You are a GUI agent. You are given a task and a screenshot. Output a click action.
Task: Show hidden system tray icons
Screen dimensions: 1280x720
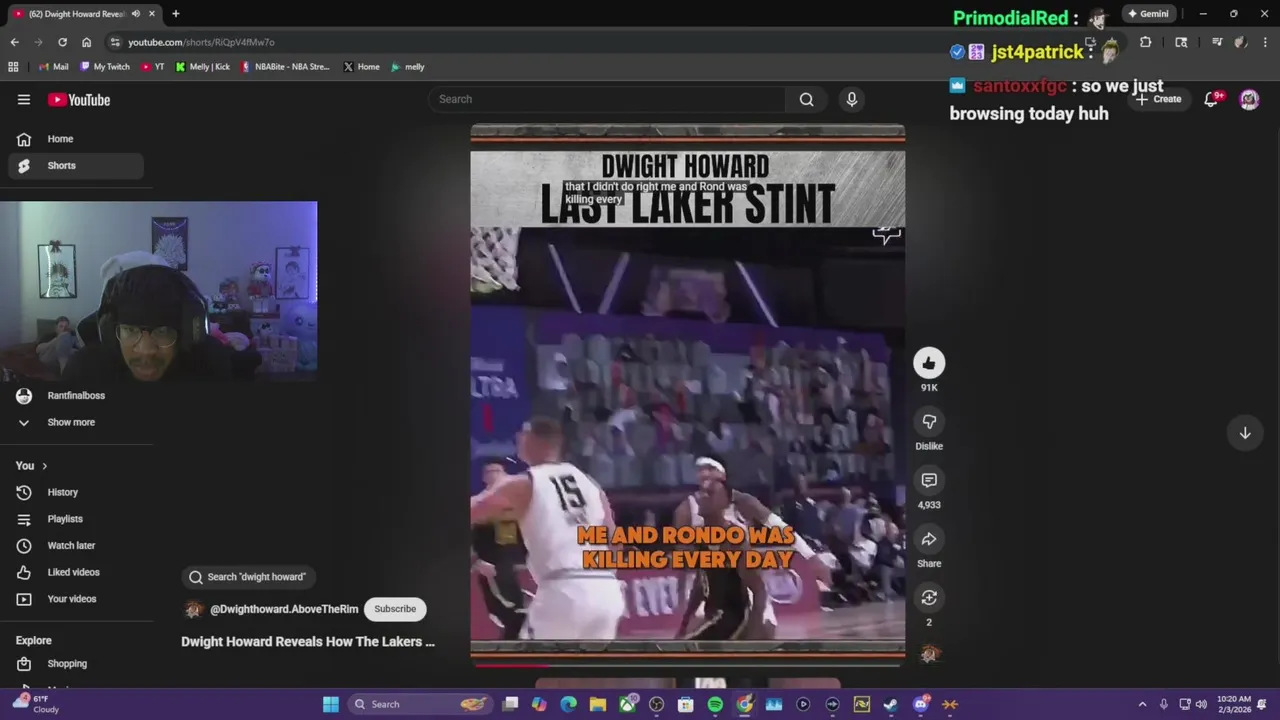tap(1142, 704)
